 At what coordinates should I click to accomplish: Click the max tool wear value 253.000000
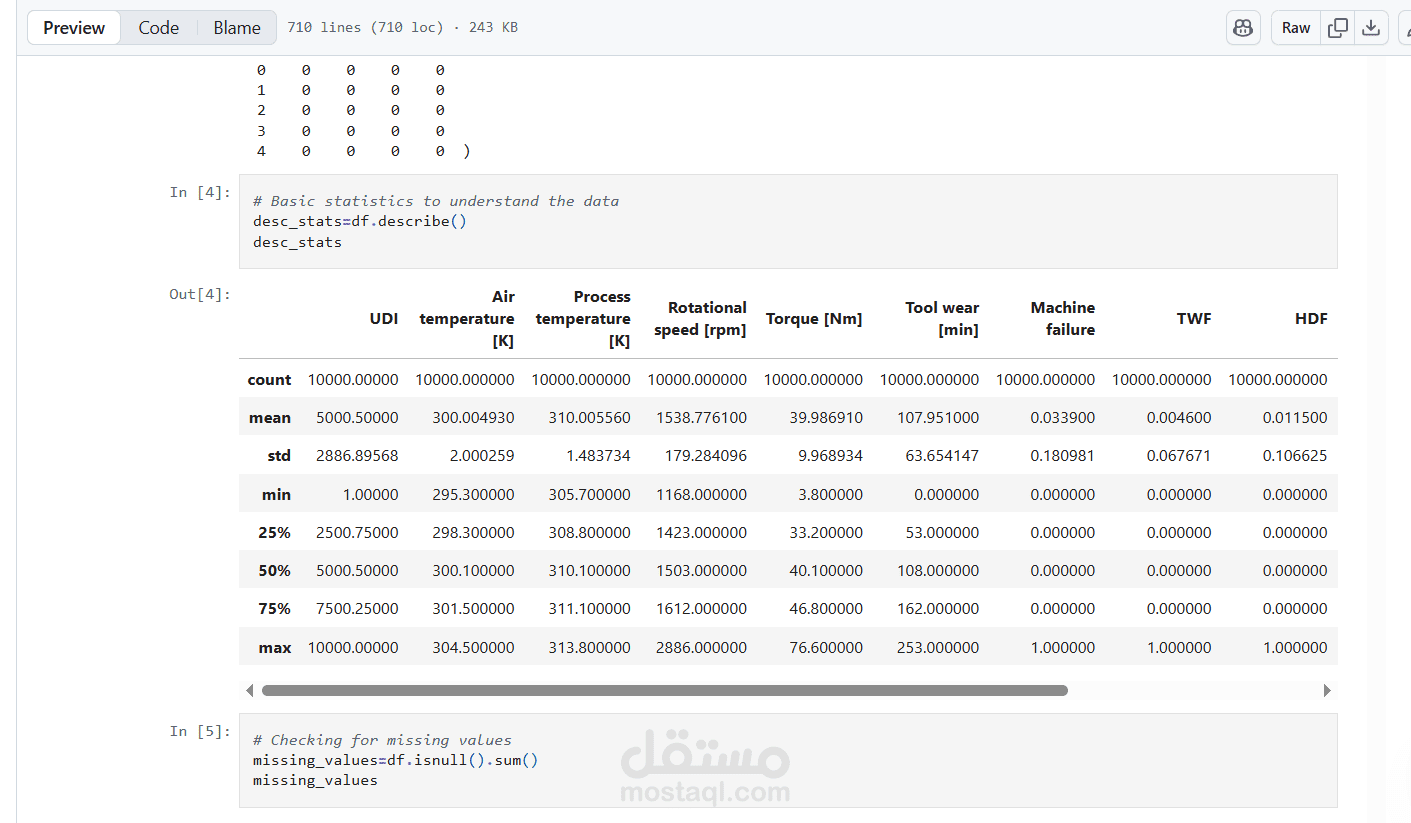[x=938, y=648]
